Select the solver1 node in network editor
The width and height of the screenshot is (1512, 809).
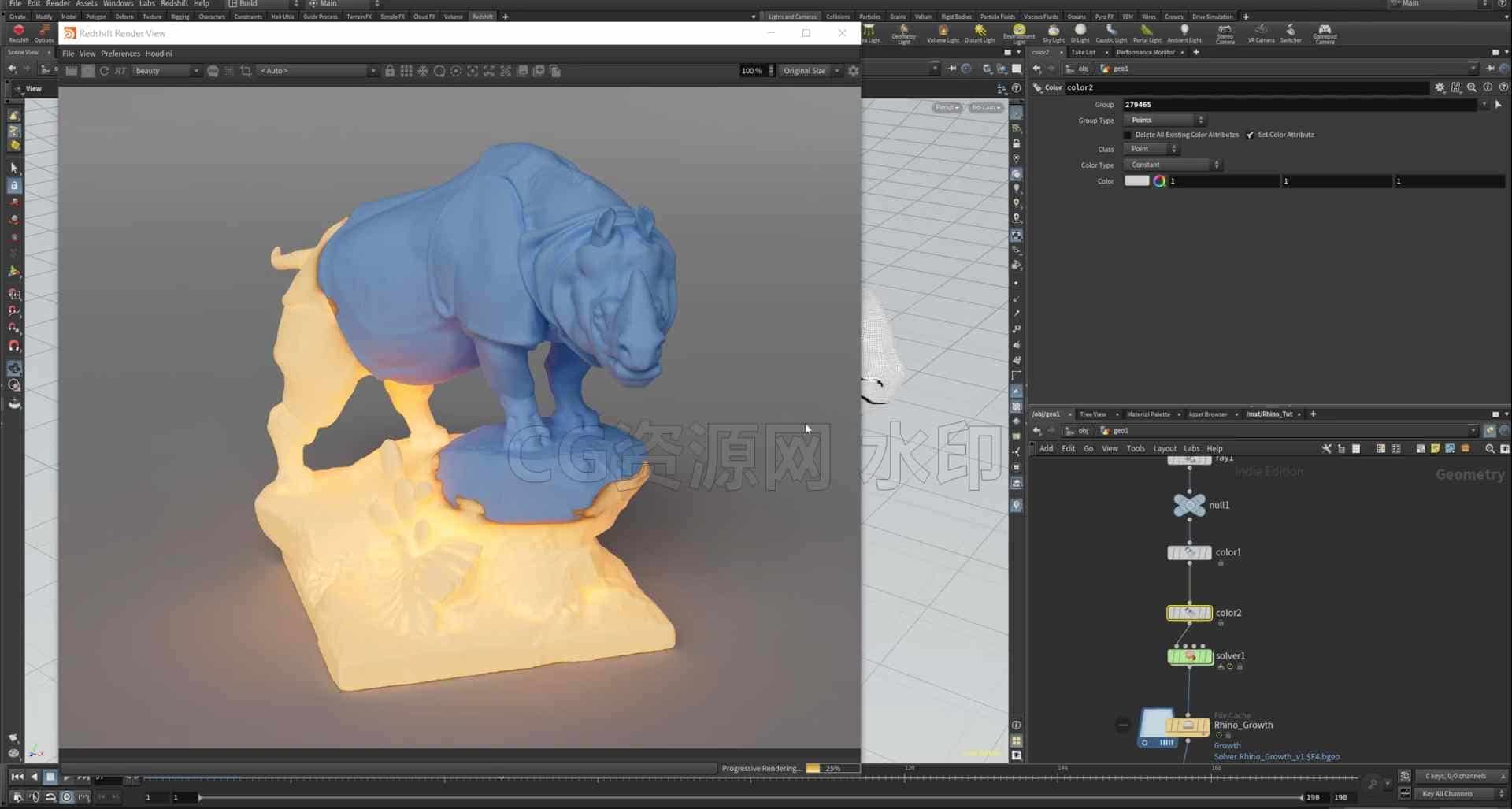1189,655
